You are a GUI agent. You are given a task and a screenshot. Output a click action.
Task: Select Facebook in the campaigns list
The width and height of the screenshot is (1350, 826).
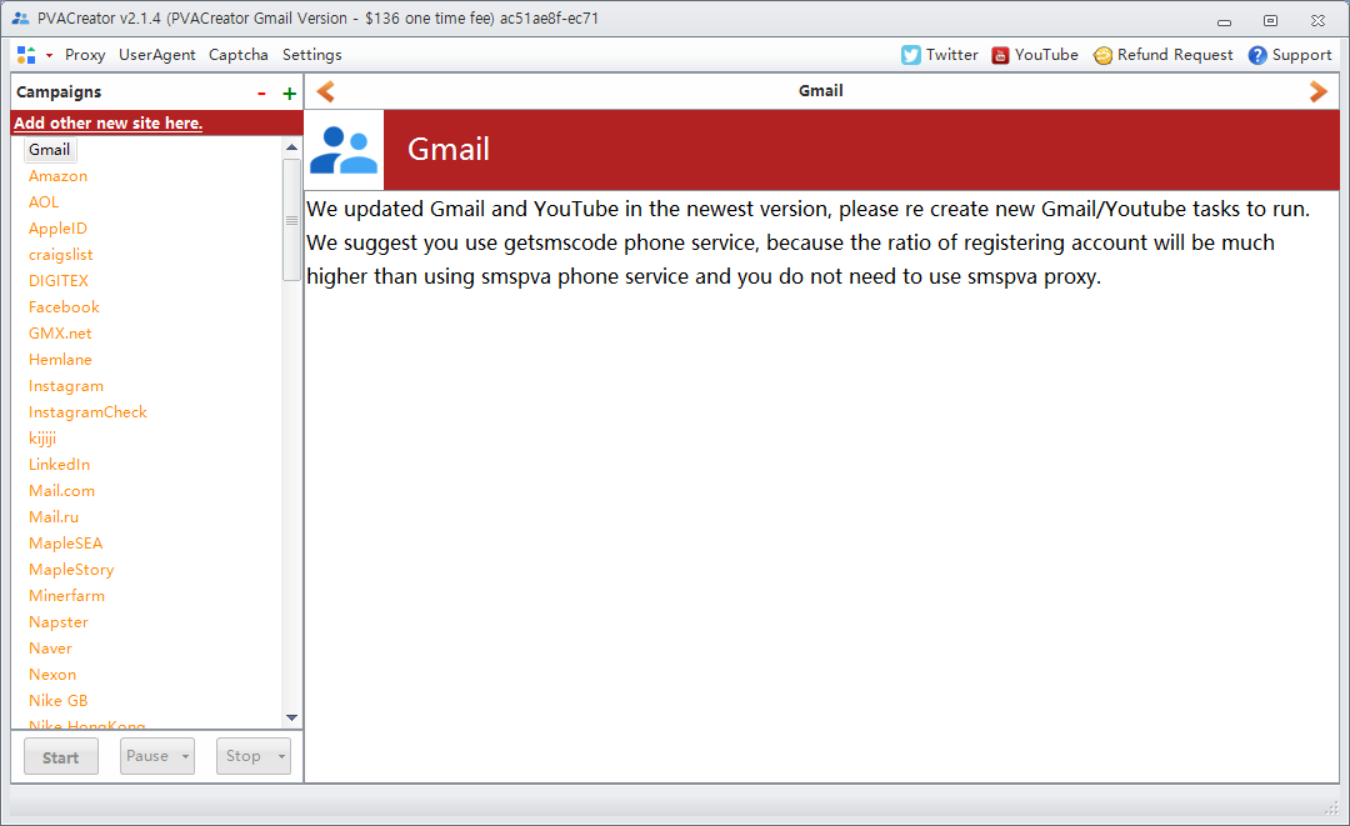tap(64, 307)
